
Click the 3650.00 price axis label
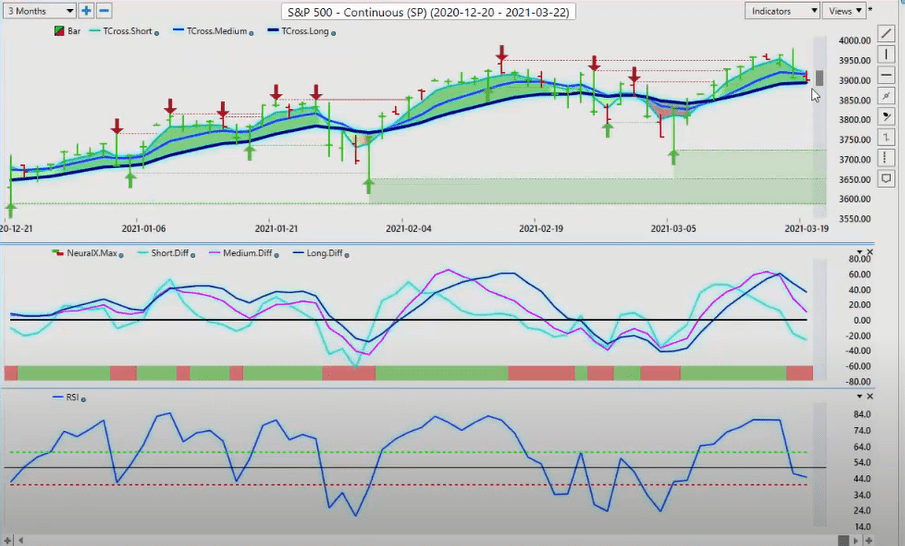tap(855, 179)
